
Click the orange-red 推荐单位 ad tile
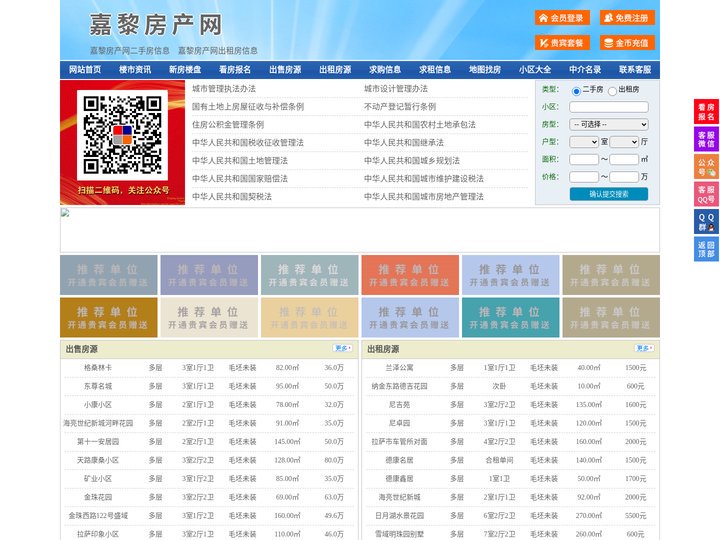click(x=410, y=275)
